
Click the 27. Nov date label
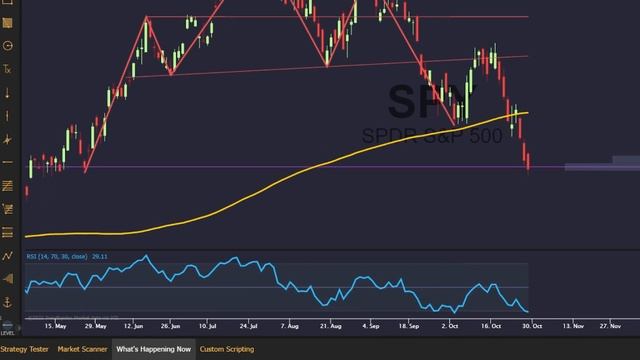tap(610, 326)
